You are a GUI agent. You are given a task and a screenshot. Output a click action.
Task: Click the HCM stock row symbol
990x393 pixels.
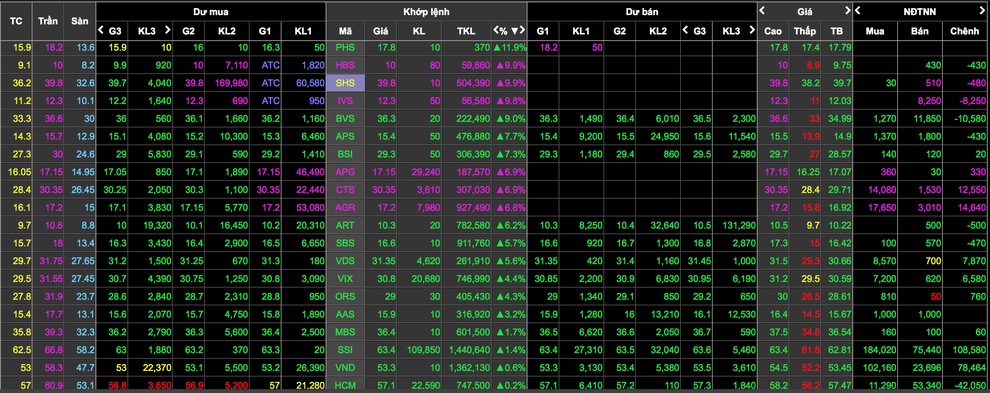(345, 384)
